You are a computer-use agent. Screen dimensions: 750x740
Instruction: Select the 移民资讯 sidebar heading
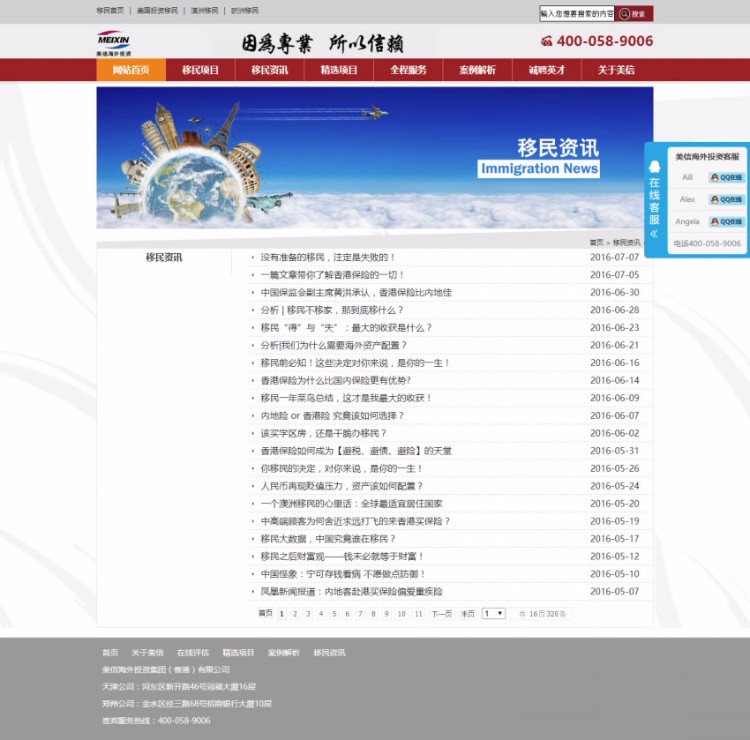click(x=164, y=257)
